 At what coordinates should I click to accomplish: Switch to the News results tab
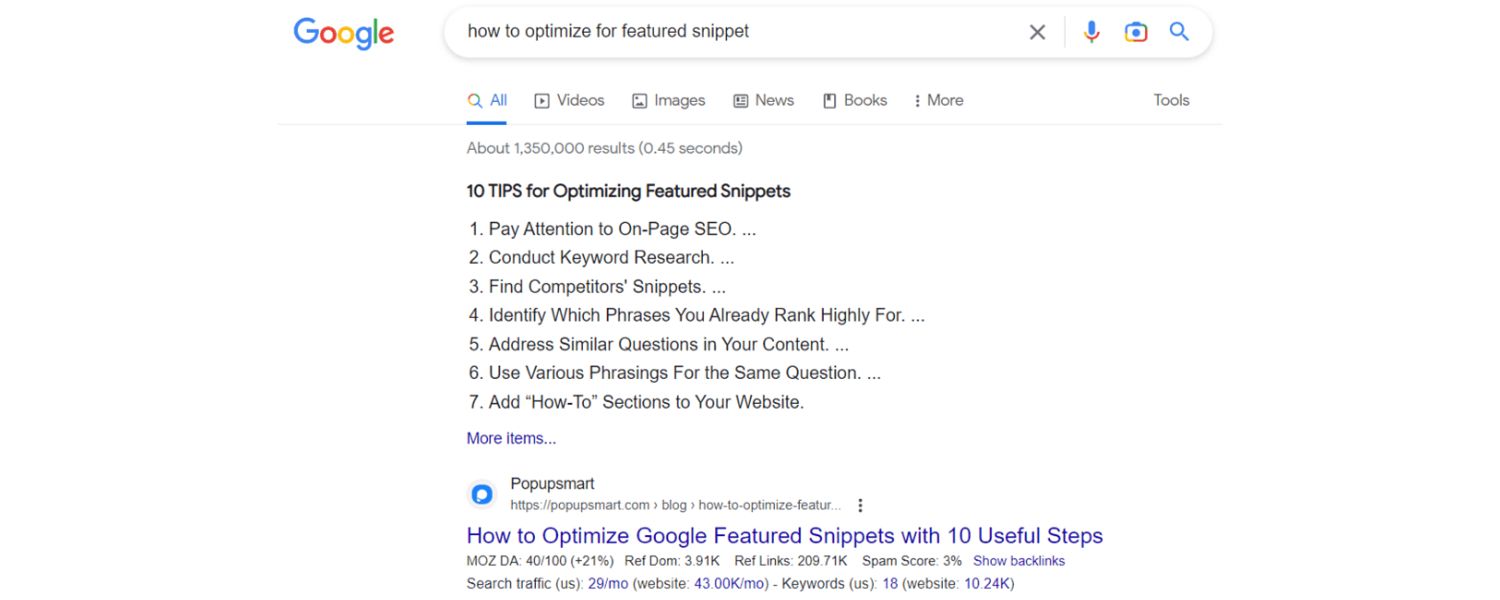pyautogui.click(x=763, y=100)
